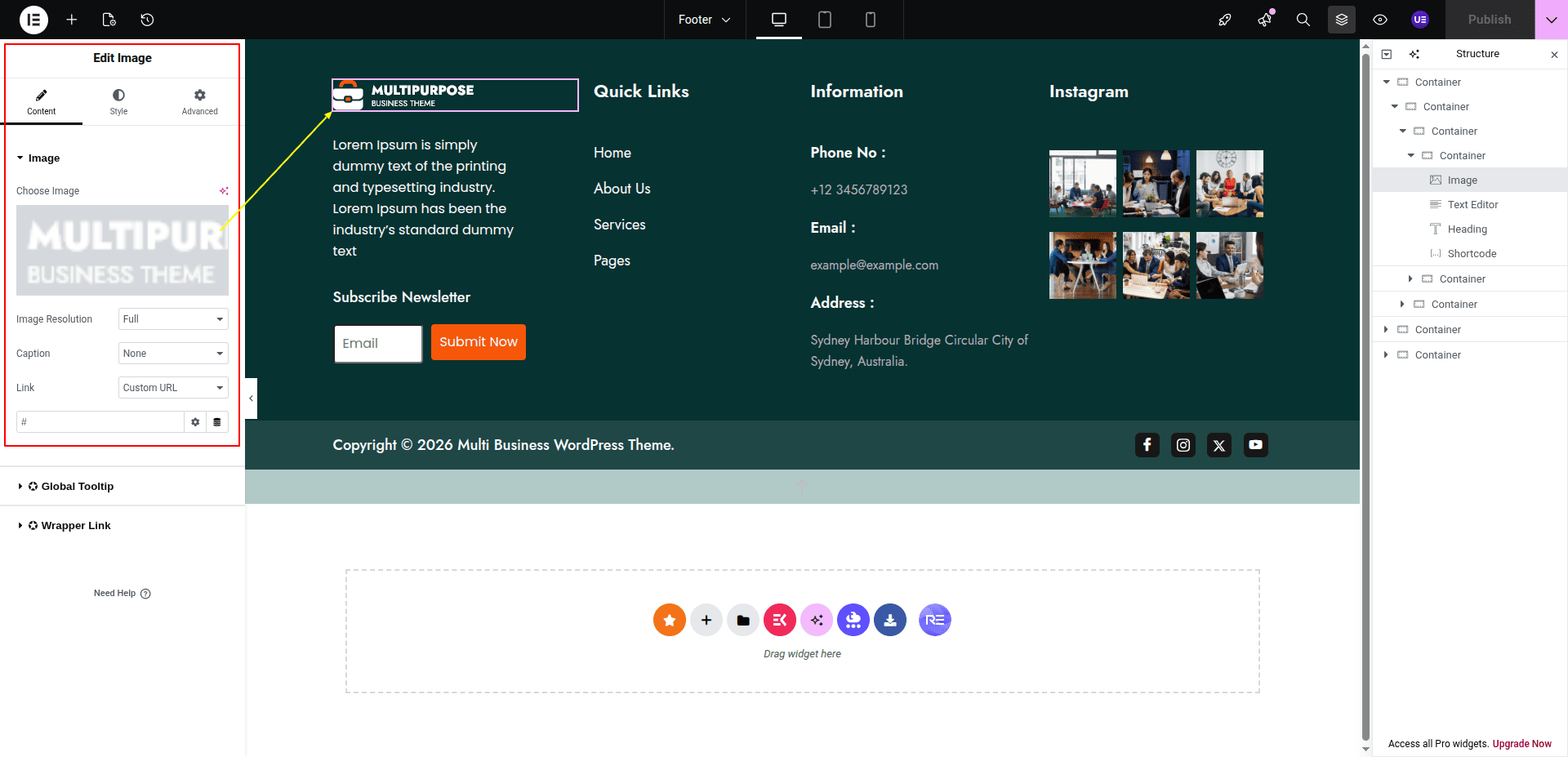Click the Structure panel dock icon
This screenshot has height=757, width=1568.
1387,54
